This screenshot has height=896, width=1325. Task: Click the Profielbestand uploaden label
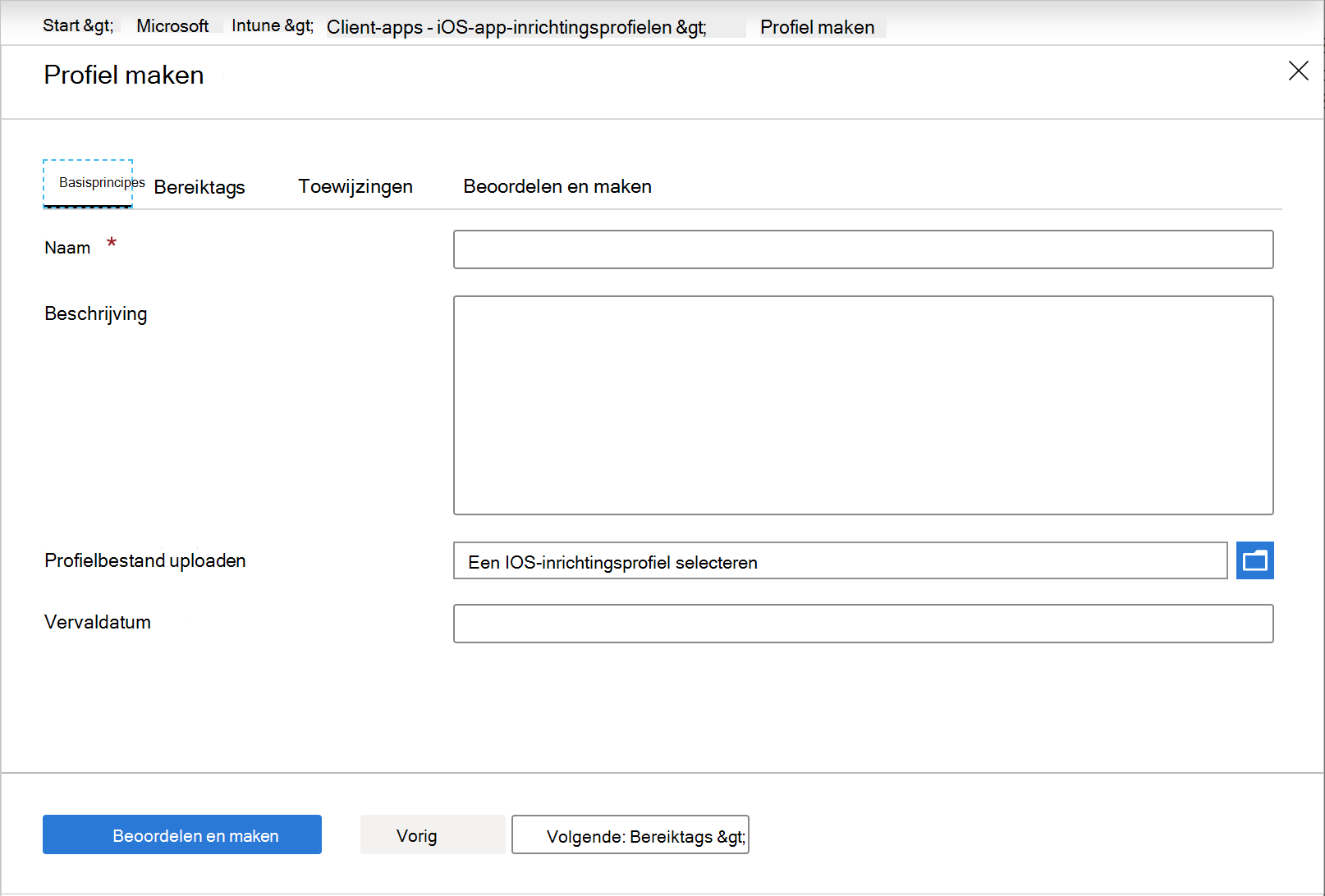145,560
